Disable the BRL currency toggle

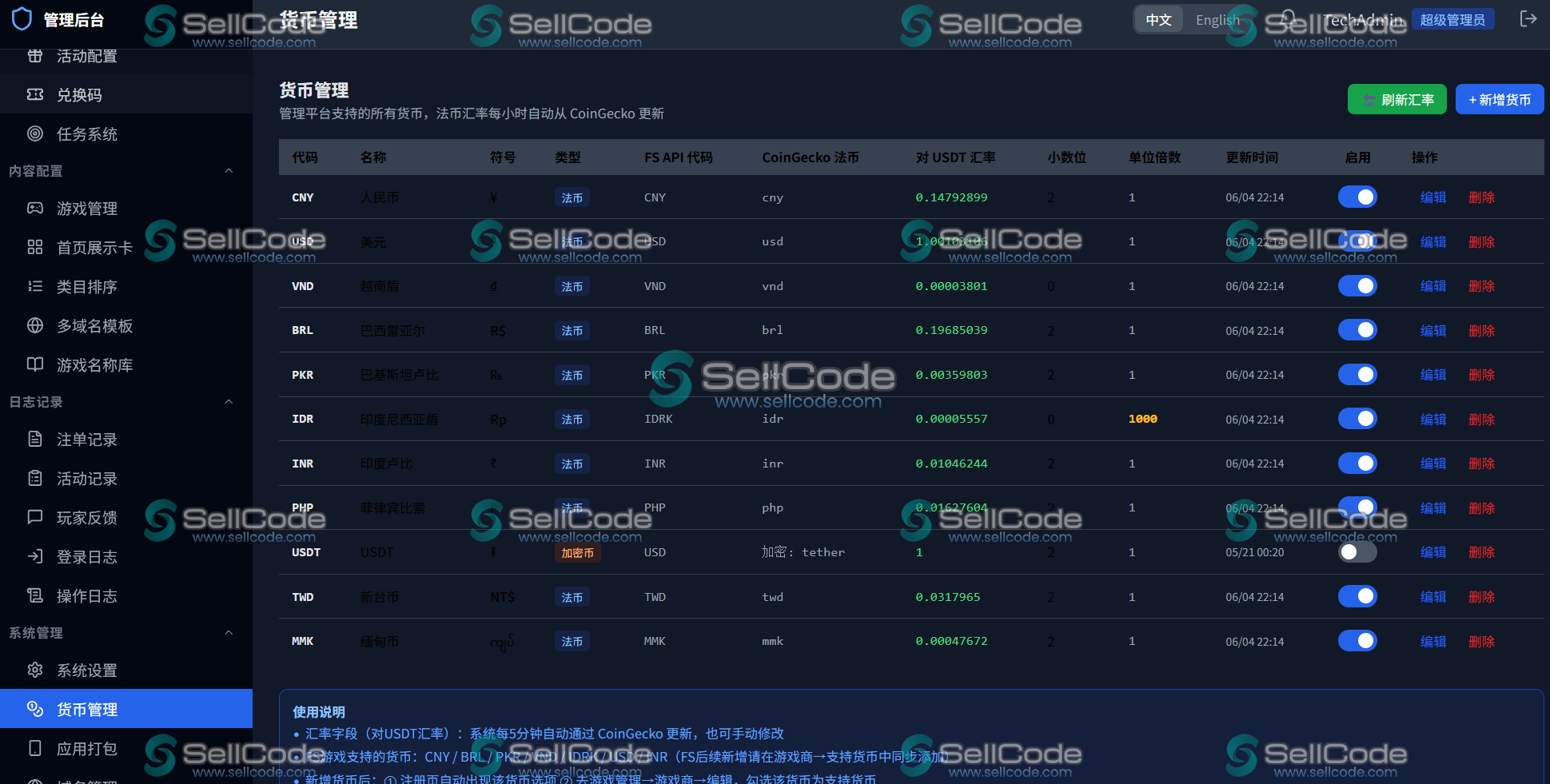pyautogui.click(x=1357, y=330)
